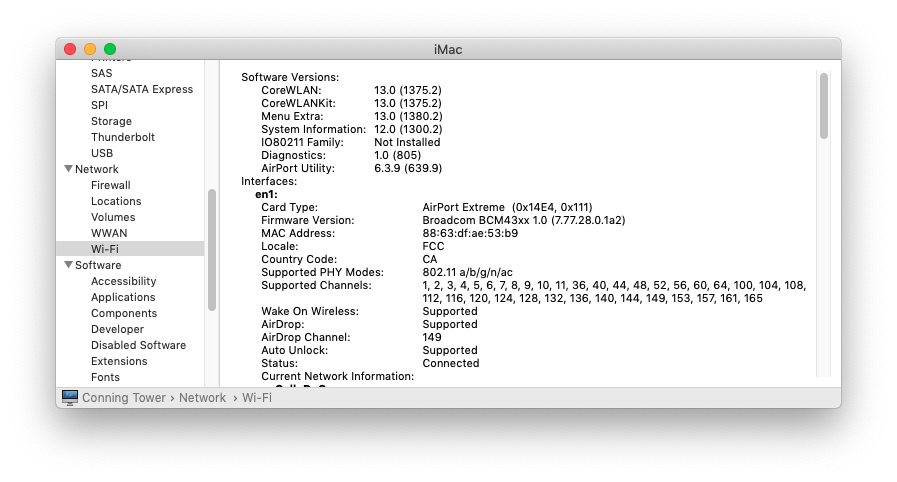
Task: Select Extensions under Software
Action: click(119, 361)
